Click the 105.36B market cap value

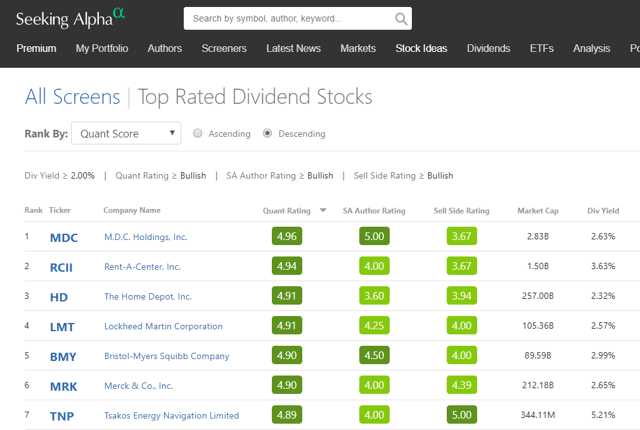point(538,326)
